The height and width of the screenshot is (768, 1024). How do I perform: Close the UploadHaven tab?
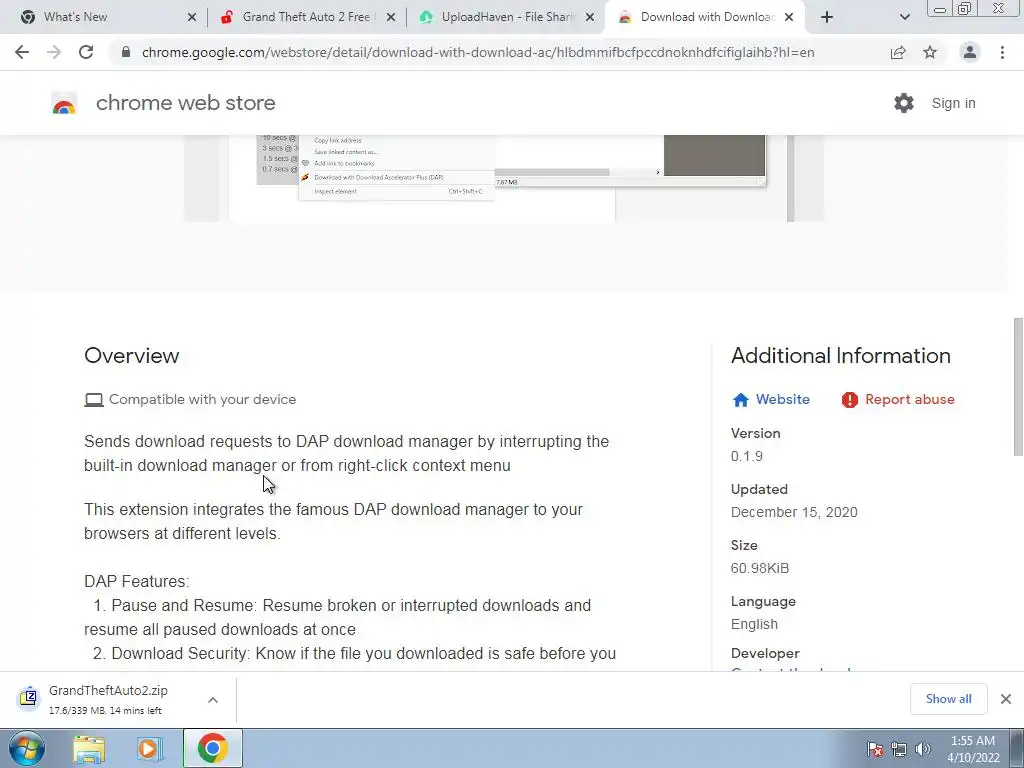590,17
